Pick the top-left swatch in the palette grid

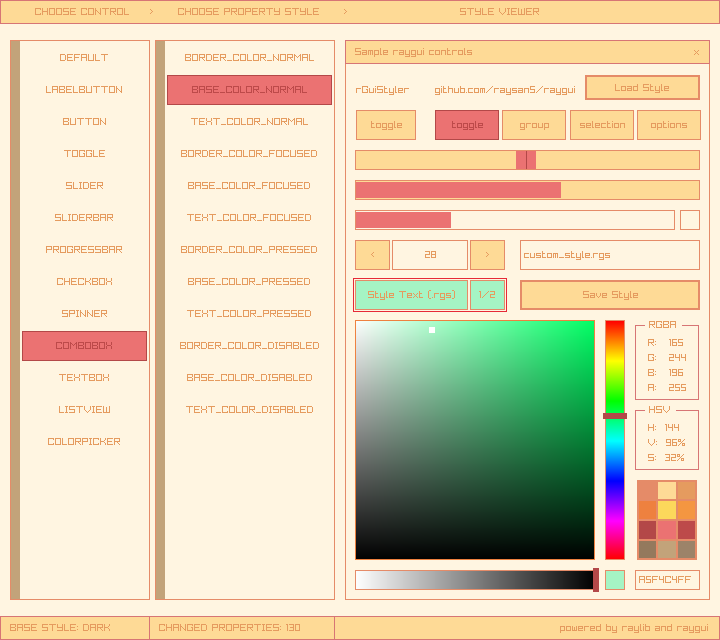648,491
